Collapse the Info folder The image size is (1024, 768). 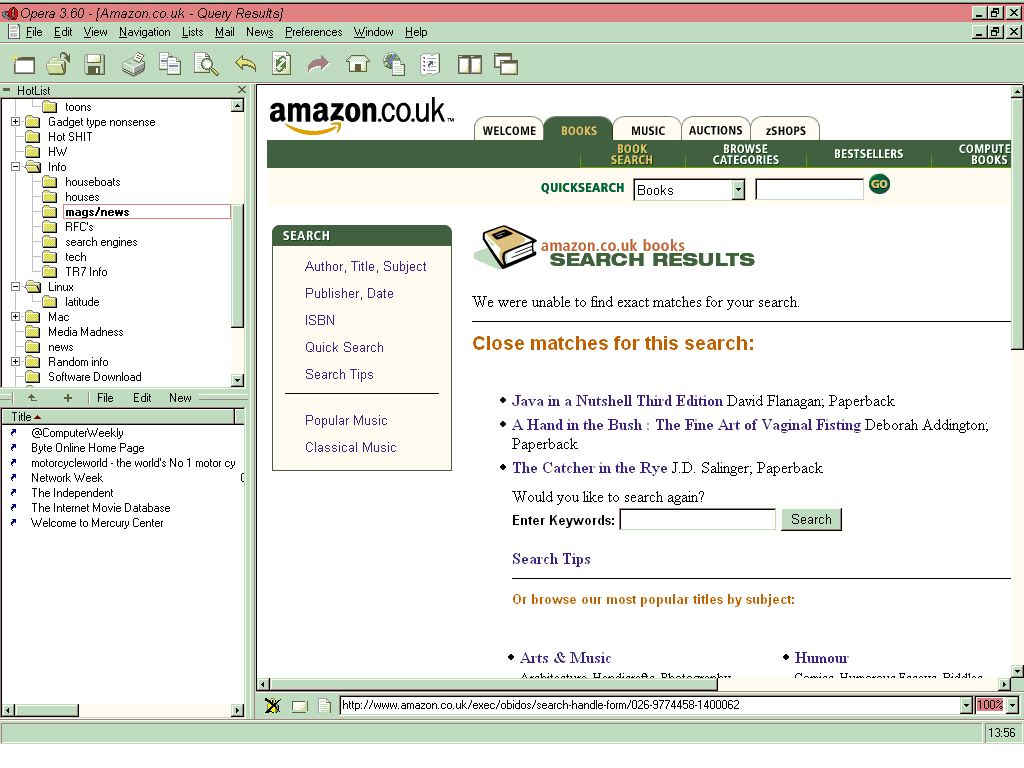(16, 167)
